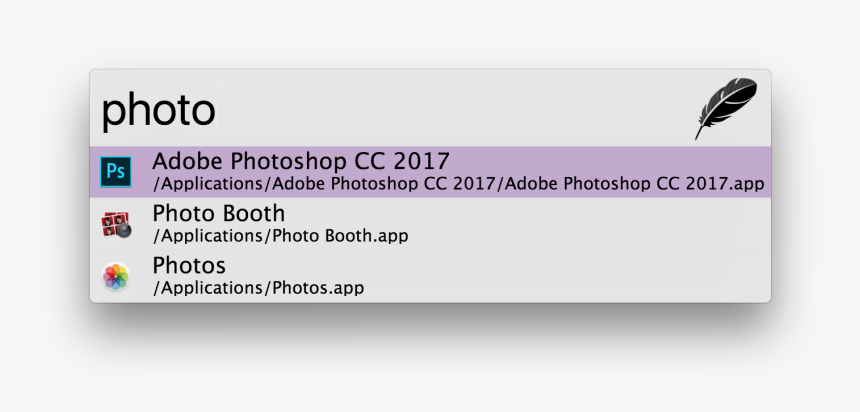Click the /Applications/Photo Booth.app path text
The image size is (860, 412).
coord(280,236)
